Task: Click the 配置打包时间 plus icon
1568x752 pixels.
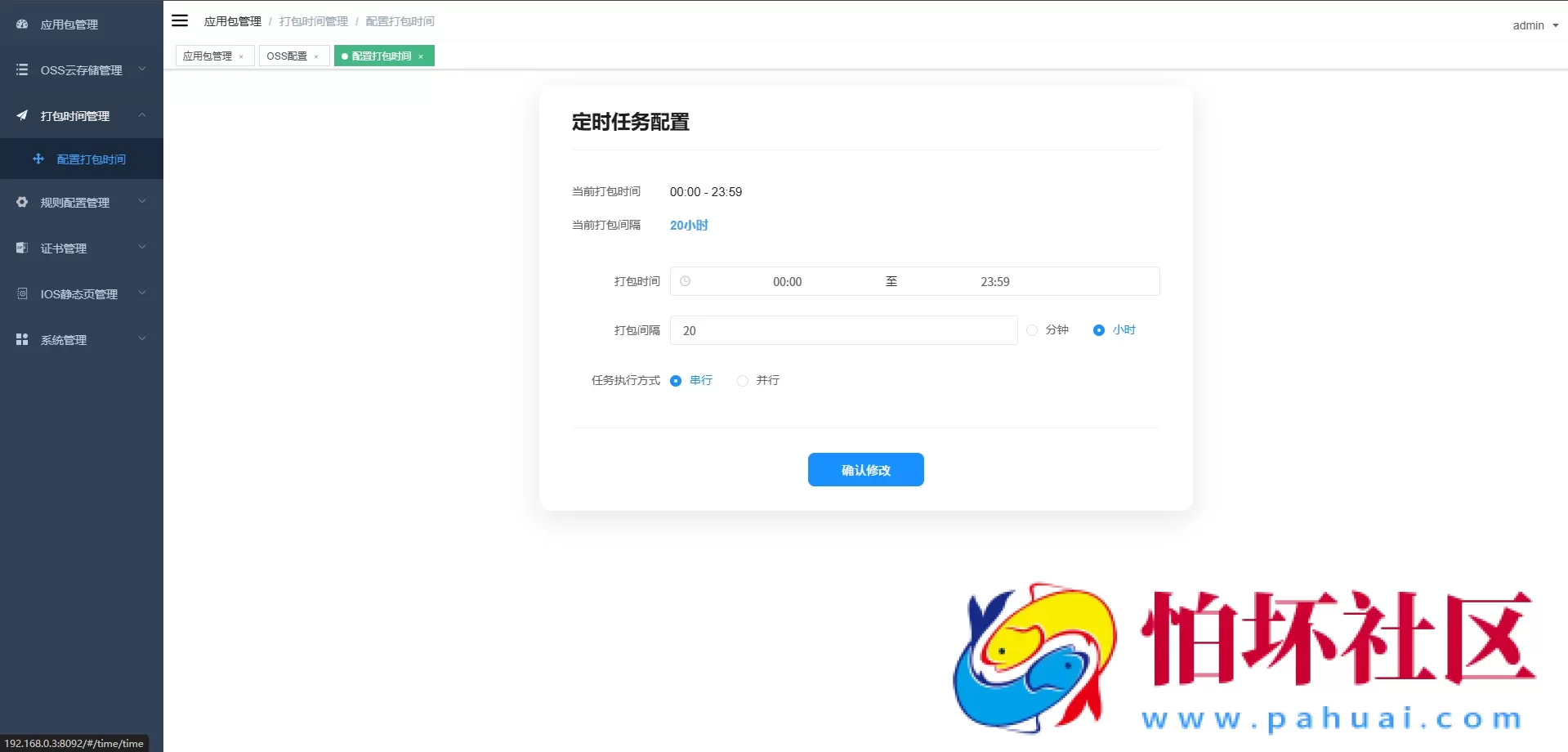Action: point(38,159)
